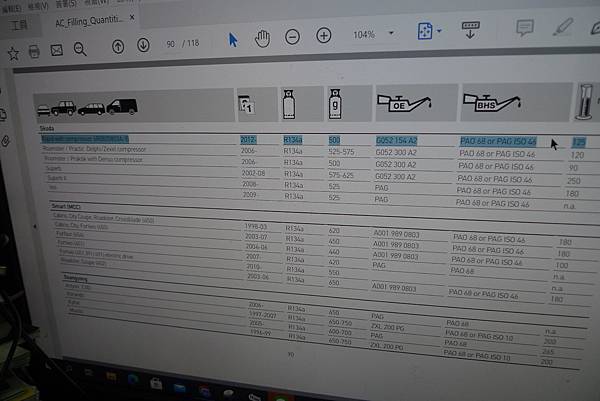Viewport: 600px width, 401px height.
Task: Select the highlighter pen tool
Action: tap(563, 27)
